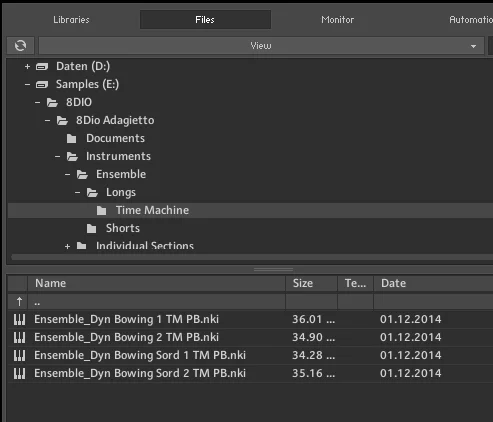
Task: Click instrument icon for Dyn Bowing Sord 2
Action: [x=19, y=374]
